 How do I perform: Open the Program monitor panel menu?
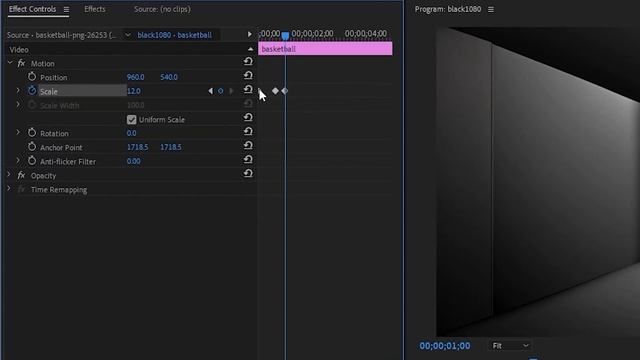[491, 9]
